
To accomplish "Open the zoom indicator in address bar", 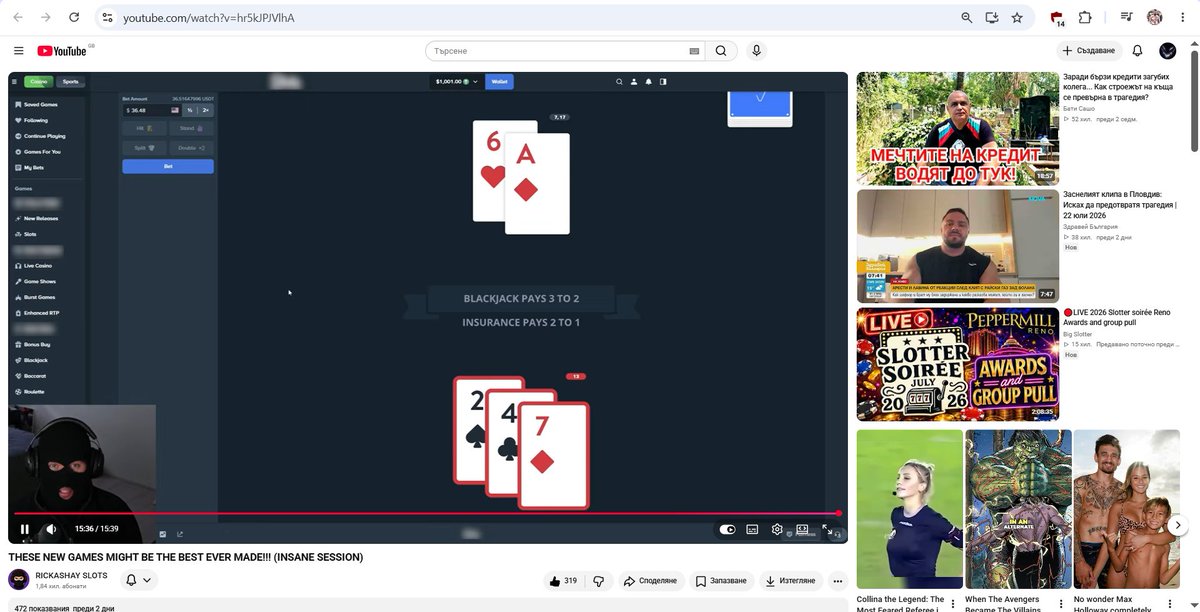I will coord(966,18).
